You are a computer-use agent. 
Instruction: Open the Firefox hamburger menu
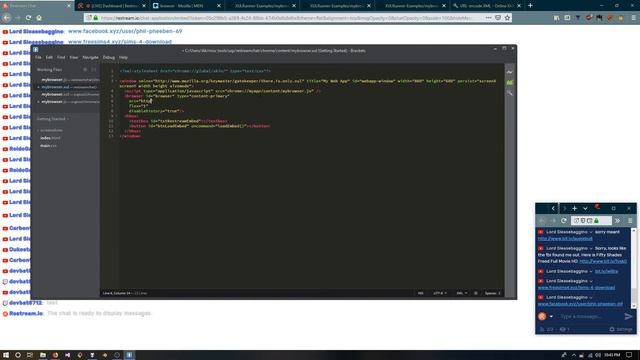coord(633,18)
